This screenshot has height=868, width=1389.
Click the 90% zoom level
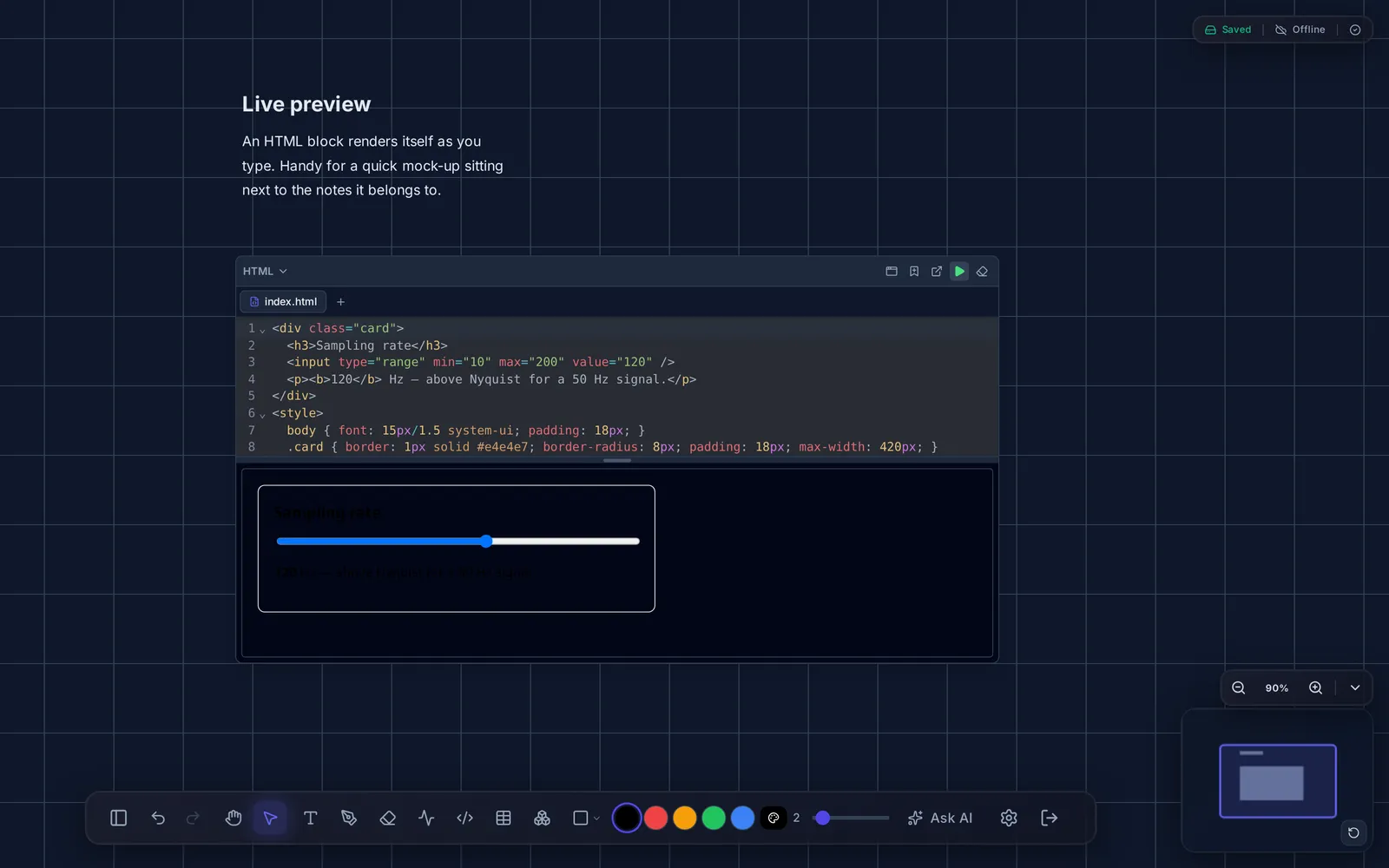click(x=1277, y=688)
